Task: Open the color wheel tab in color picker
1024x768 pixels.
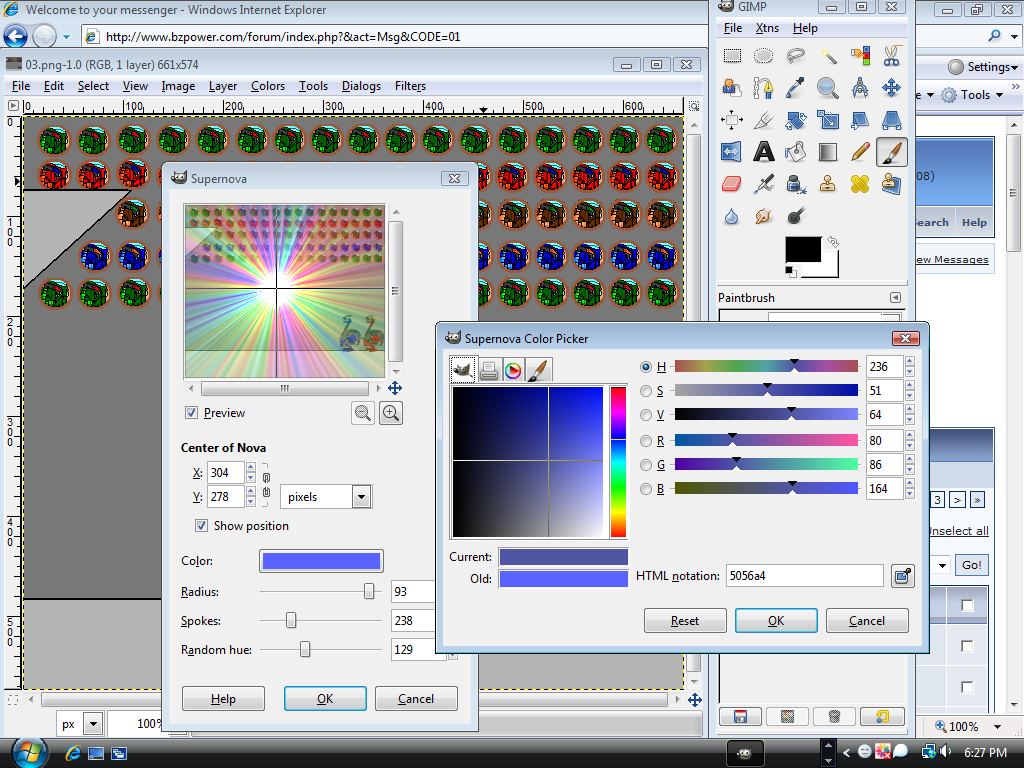Action: tap(513, 368)
